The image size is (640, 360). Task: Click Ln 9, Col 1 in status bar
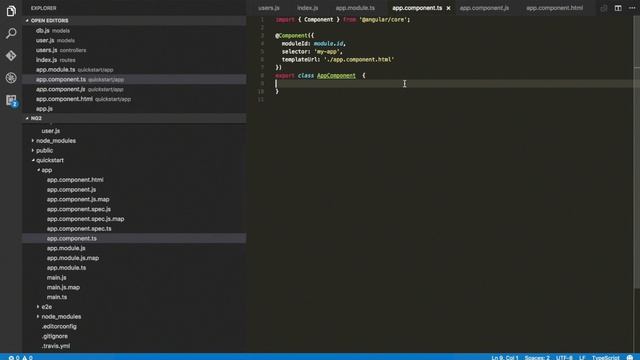(504, 358)
